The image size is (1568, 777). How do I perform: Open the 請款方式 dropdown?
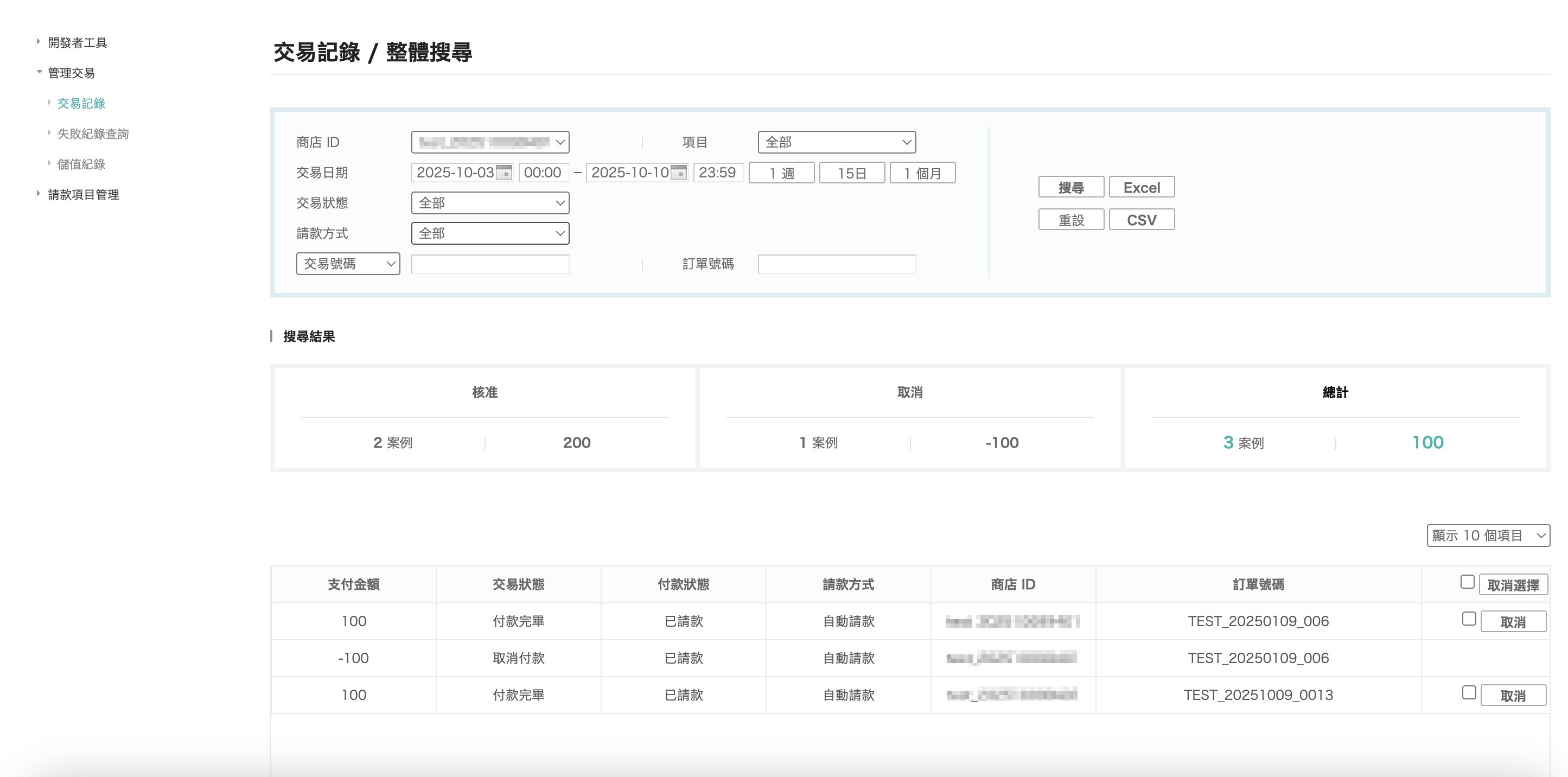click(x=490, y=234)
